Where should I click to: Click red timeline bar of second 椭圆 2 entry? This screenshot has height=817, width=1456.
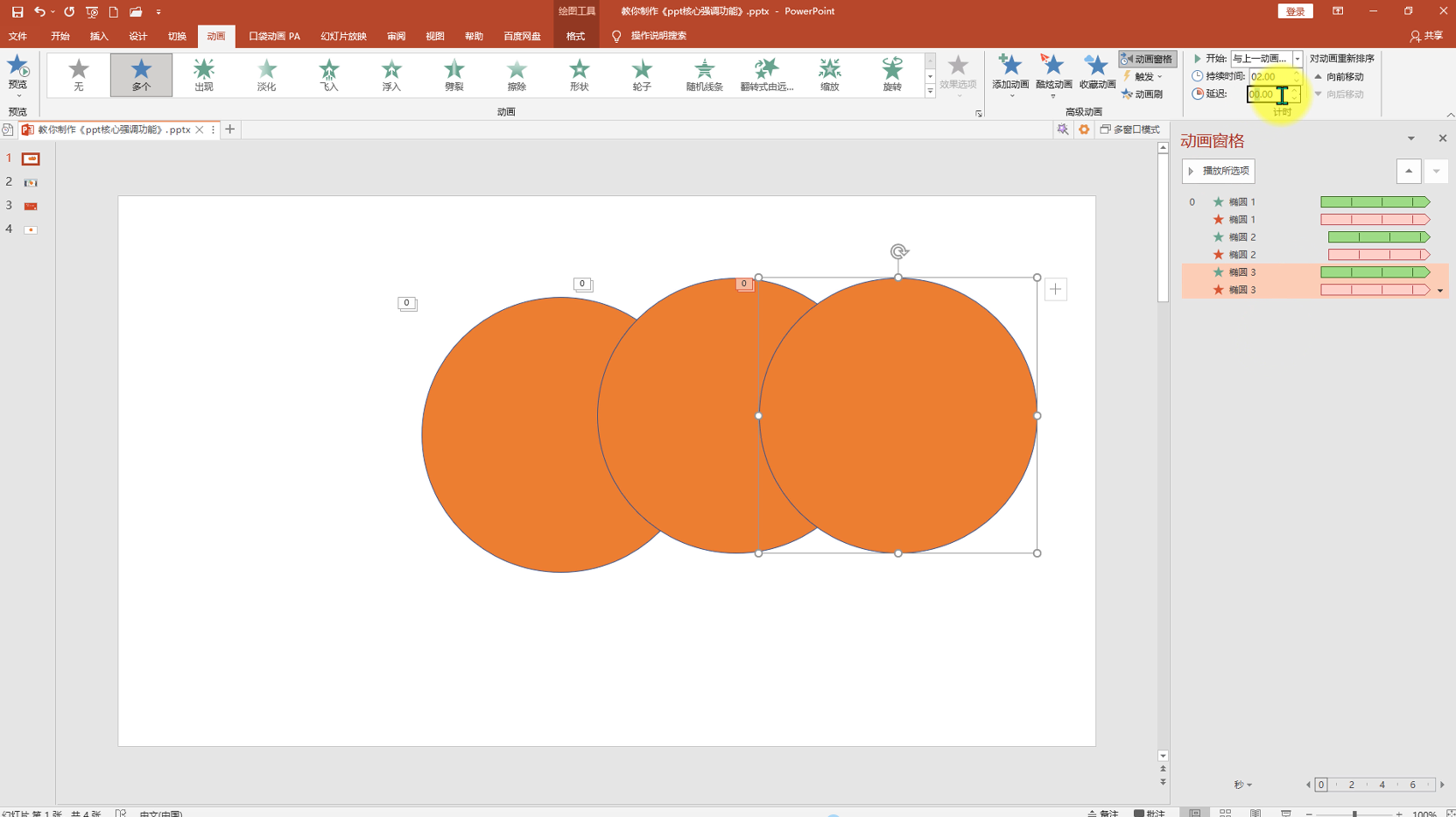click(x=1379, y=255)
